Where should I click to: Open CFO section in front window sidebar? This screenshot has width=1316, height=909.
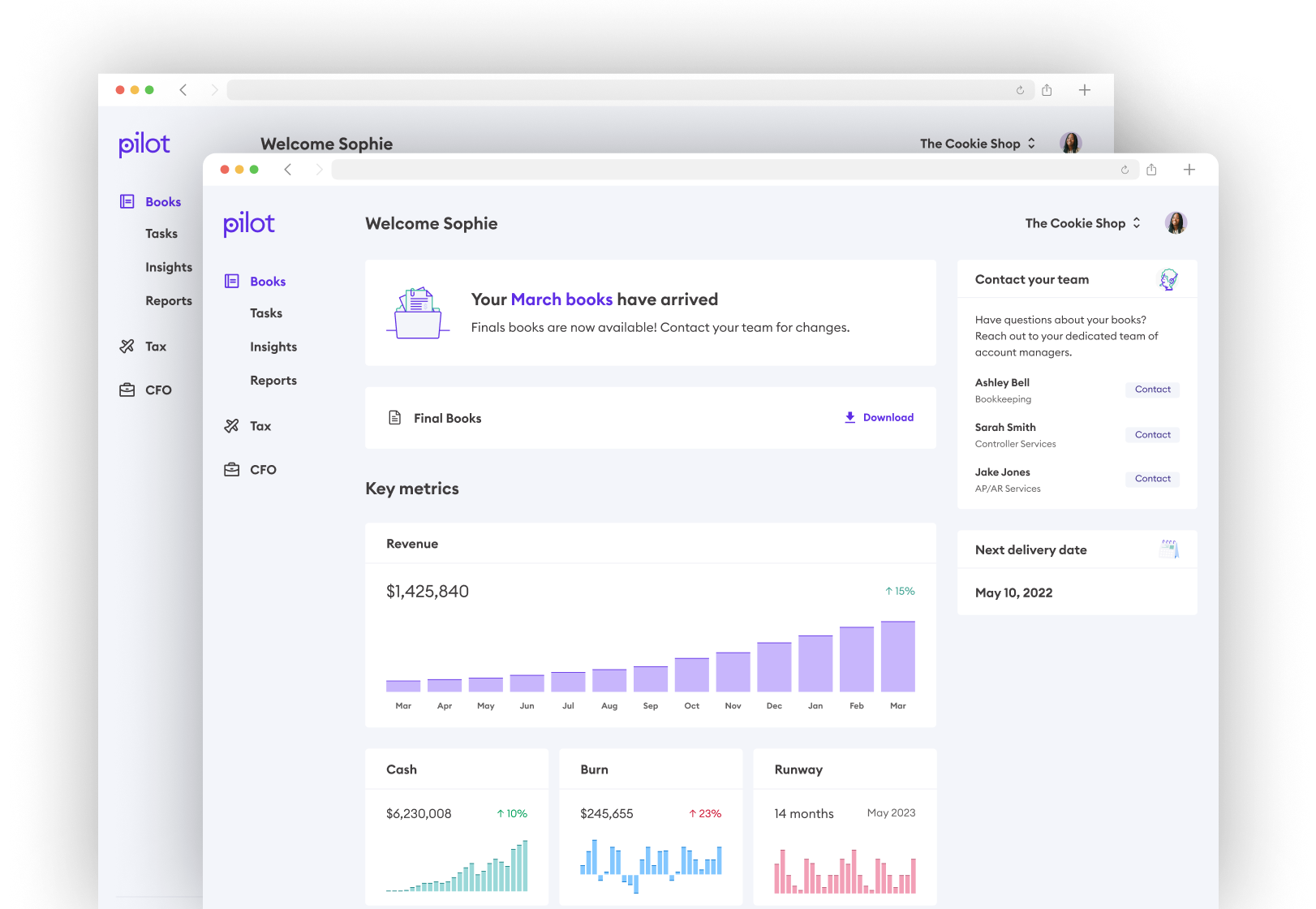pos(263,470)
